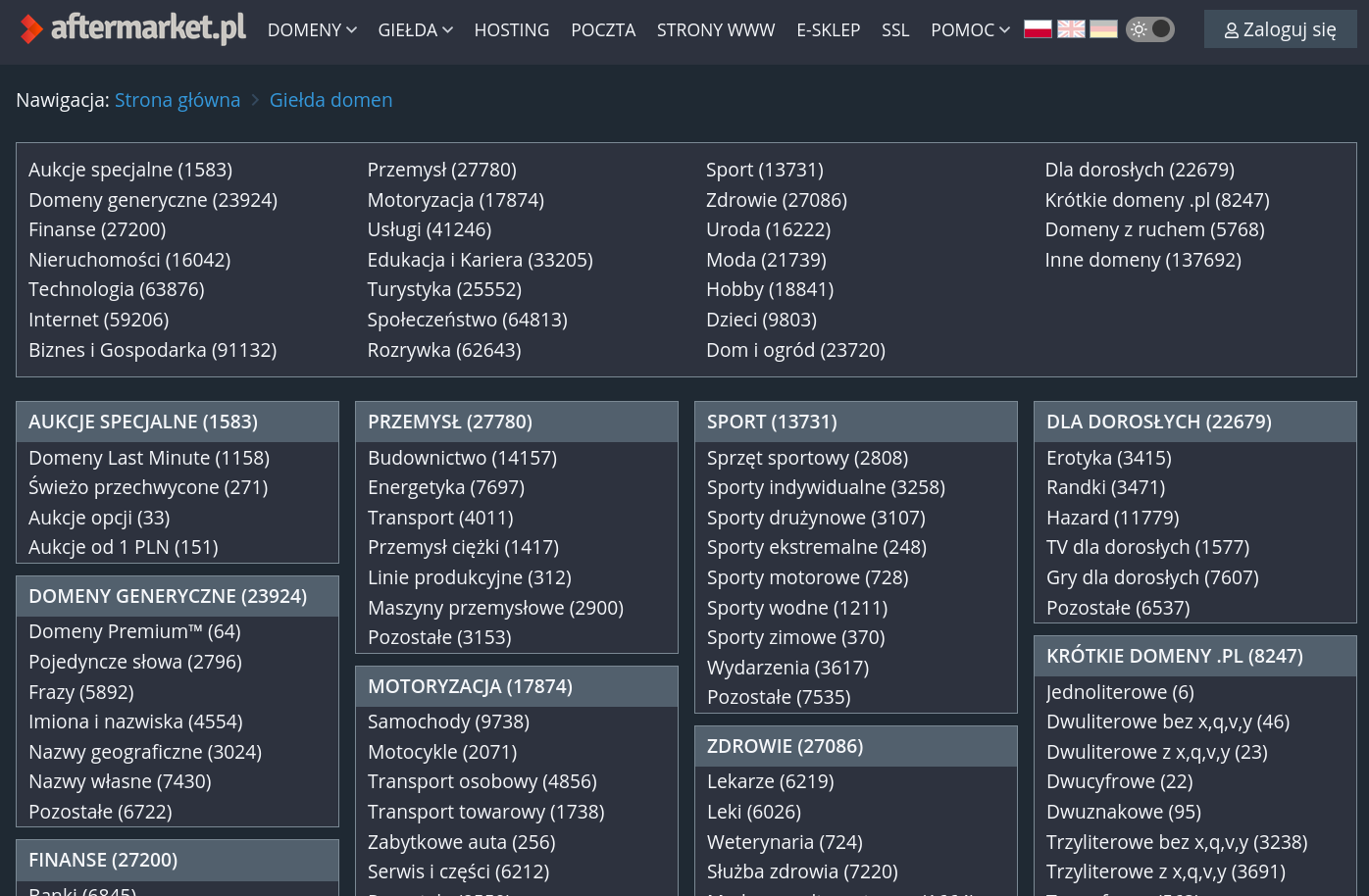Screen dimensions: 1369x896
Task: Open Giełda domen breadcrumb link
Action: (330, 100)
